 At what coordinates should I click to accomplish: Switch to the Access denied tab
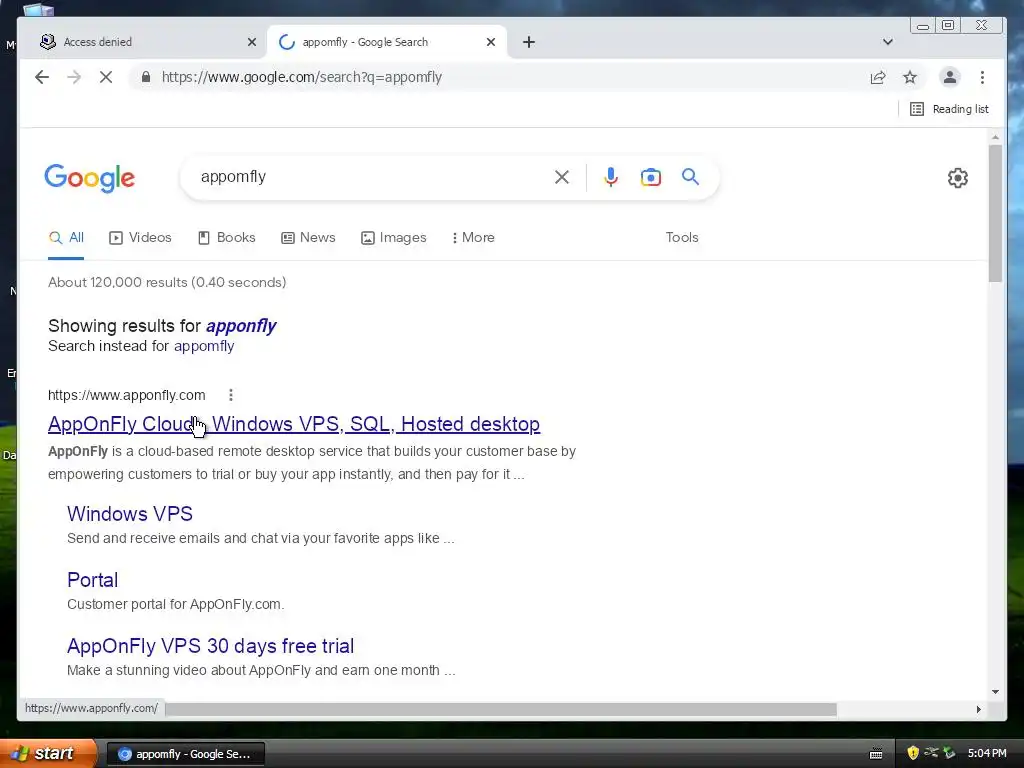point(144,42)
